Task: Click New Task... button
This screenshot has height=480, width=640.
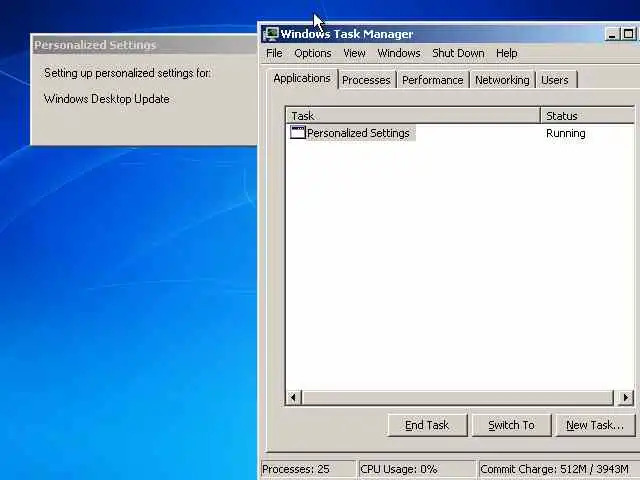Action: 596,425
